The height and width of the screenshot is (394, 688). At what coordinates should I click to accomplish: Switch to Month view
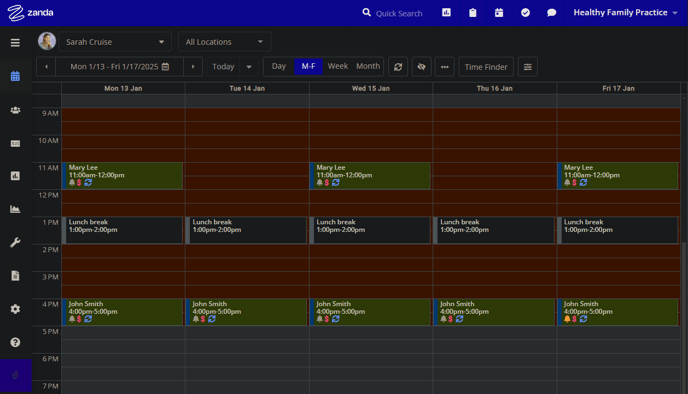(368, 66)
